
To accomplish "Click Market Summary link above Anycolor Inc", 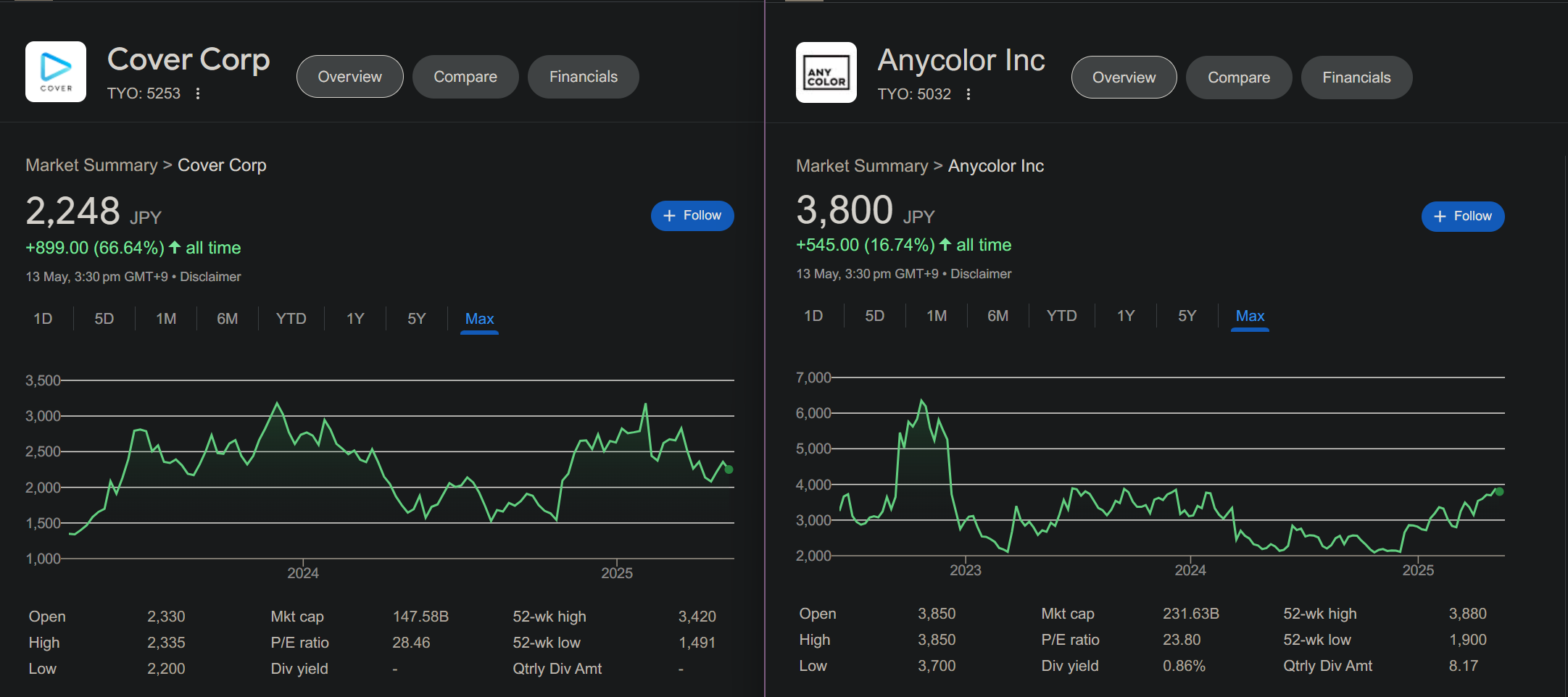I will pyautogui.click(x=861, y=166).
